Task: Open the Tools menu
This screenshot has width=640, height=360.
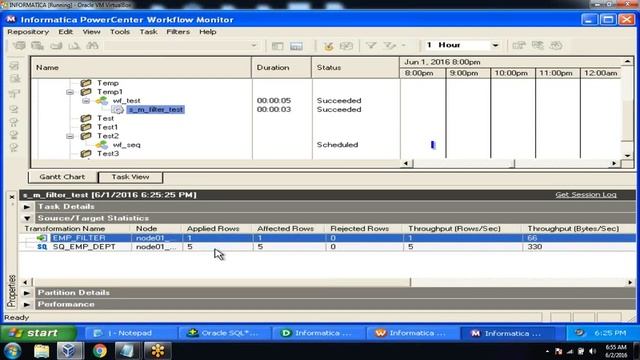Action: pyautogui.click(x=120, y=32)
